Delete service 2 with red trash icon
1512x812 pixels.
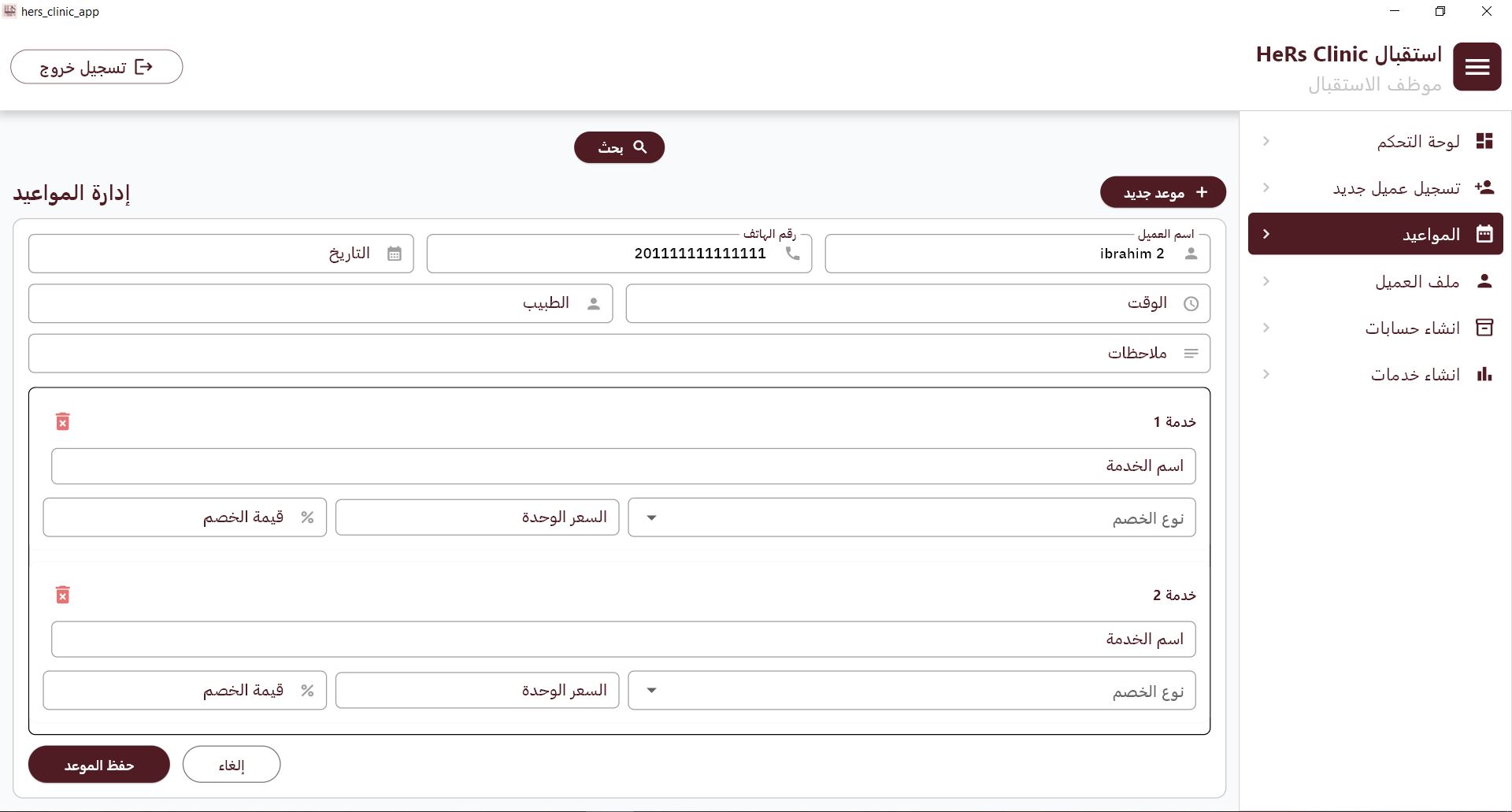point(63,595)
